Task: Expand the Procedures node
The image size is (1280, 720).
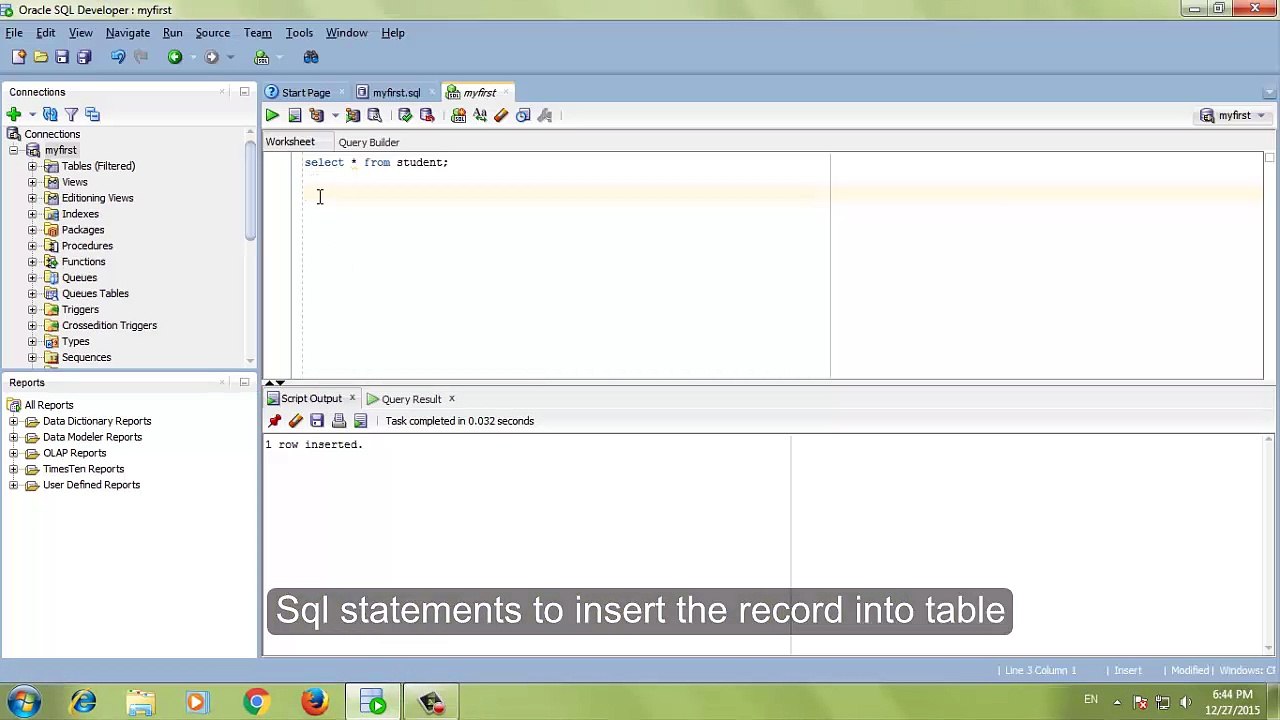Action: [x=32, y=246]
